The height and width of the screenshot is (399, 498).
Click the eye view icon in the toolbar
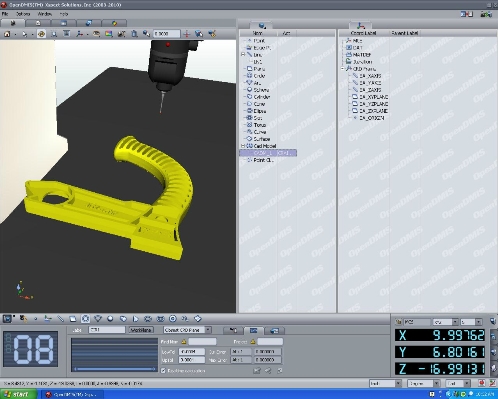pos(96,34)
